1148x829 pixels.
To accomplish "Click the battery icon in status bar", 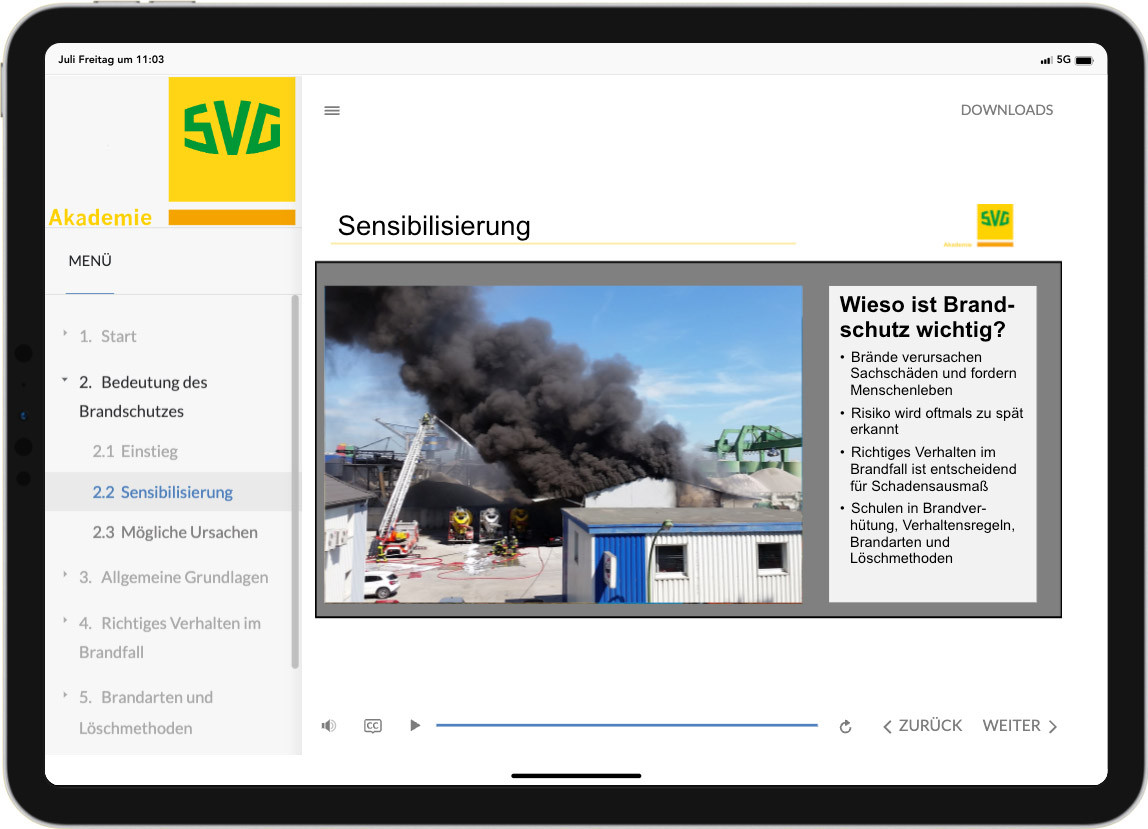I will [1085, 60].
